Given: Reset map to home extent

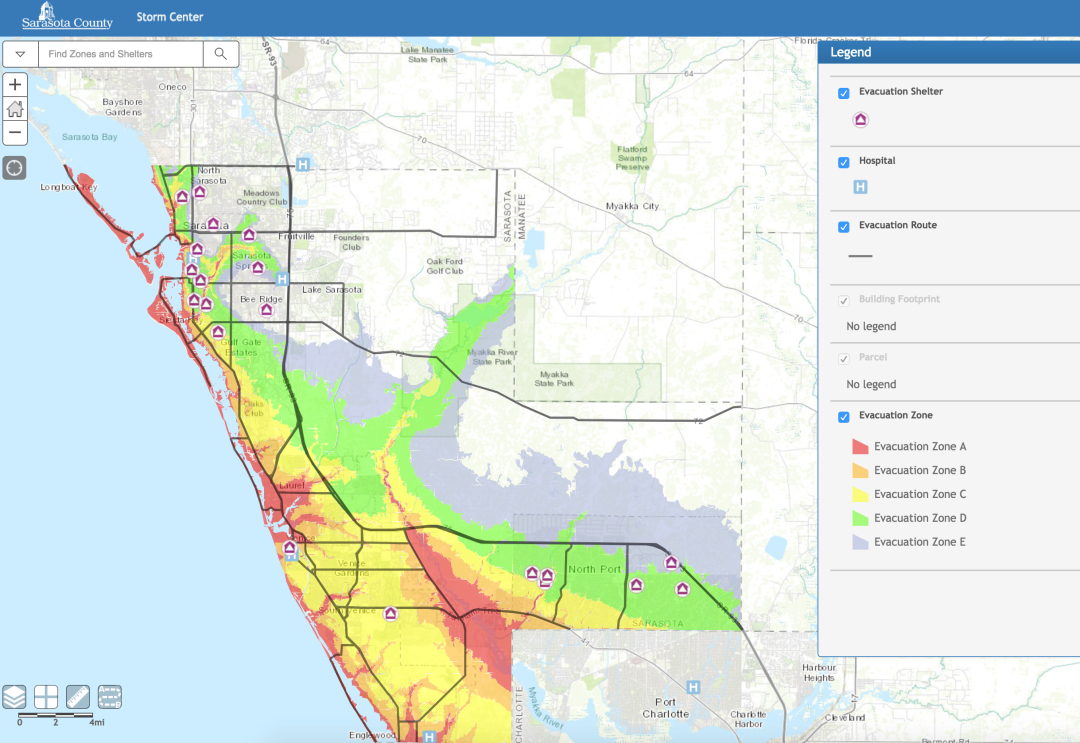Looking at the screenshot, I should pos(15,109).
